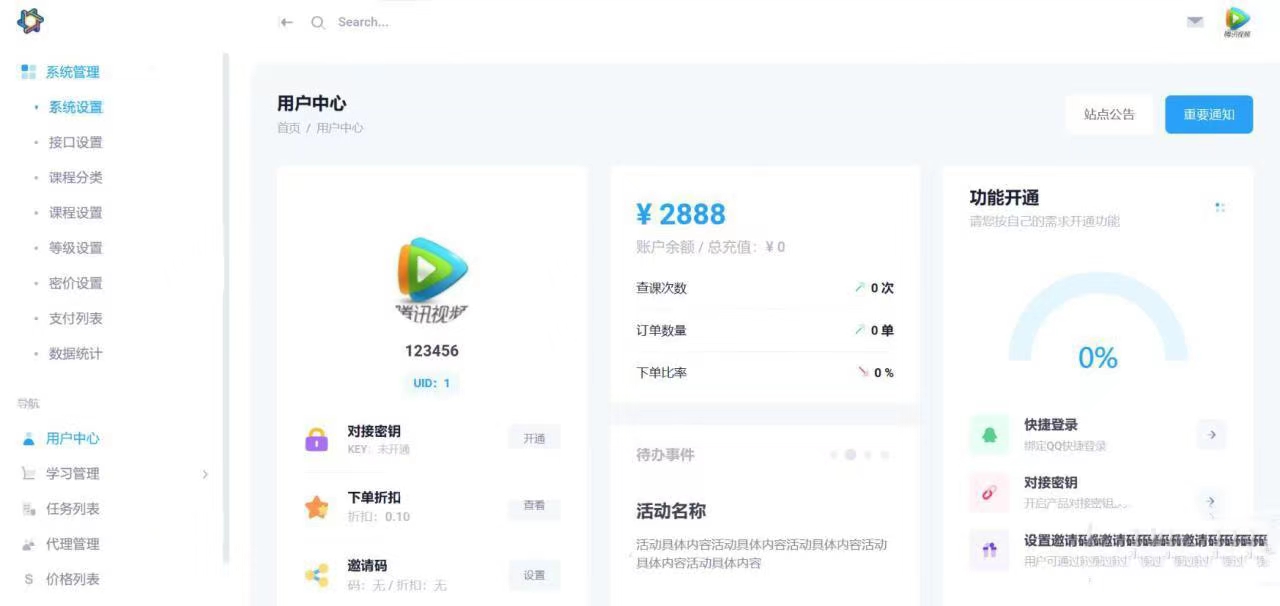Open 代理管理 in the navigation

(72, 544)
